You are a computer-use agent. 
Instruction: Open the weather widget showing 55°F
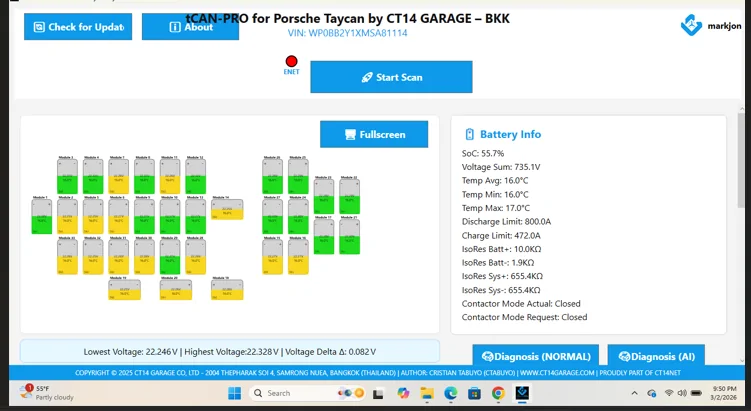[x=46, y=392]
